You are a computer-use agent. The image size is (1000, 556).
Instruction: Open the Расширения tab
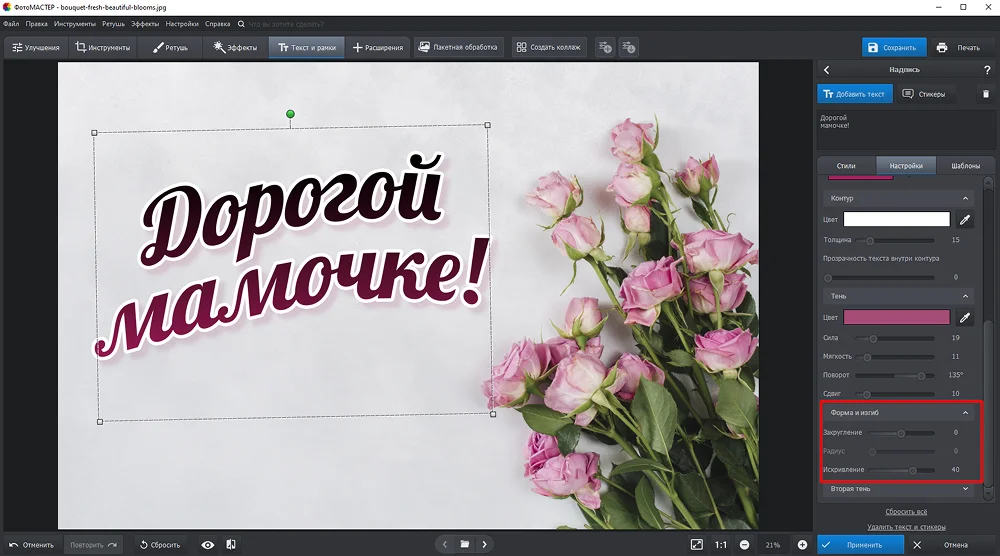tap(378, 47)
